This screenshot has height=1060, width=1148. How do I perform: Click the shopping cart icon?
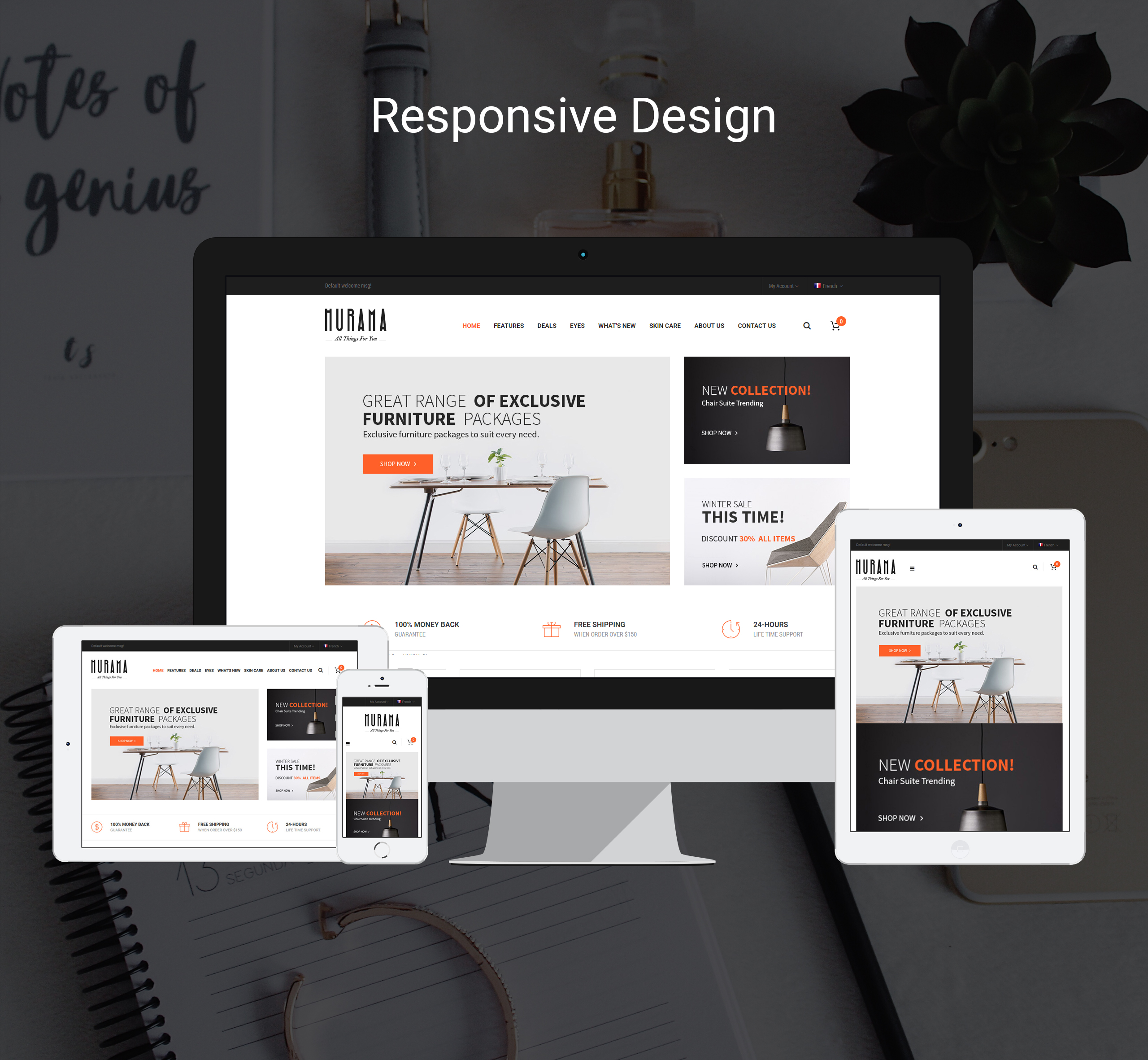[838, 325]
